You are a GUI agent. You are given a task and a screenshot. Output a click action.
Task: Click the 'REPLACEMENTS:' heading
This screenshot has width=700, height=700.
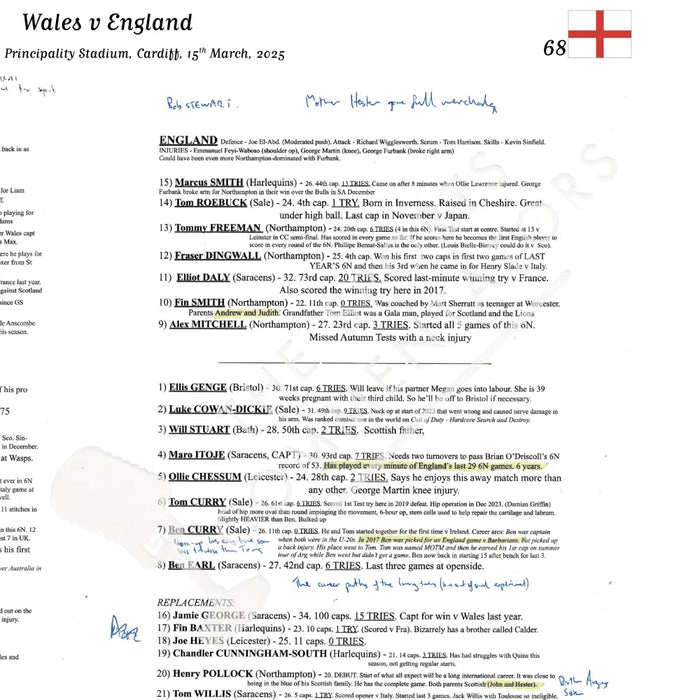[196, 602]
